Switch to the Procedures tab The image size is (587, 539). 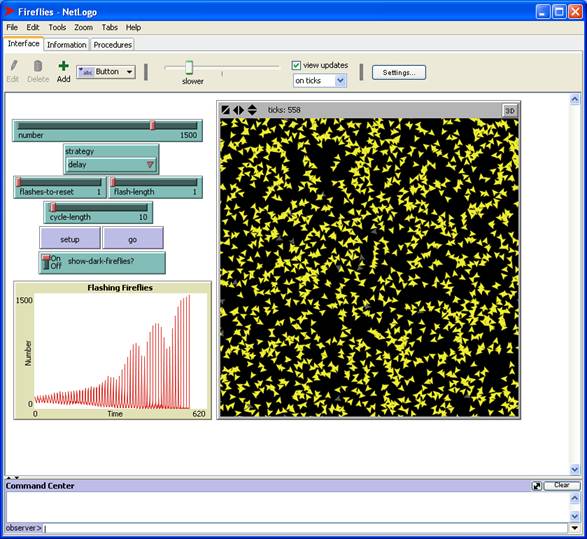[x=112, y=45]
